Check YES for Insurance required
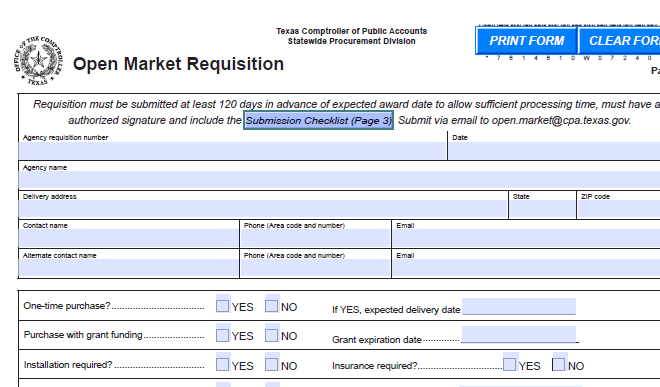660x387 pixels. (509, 364)
